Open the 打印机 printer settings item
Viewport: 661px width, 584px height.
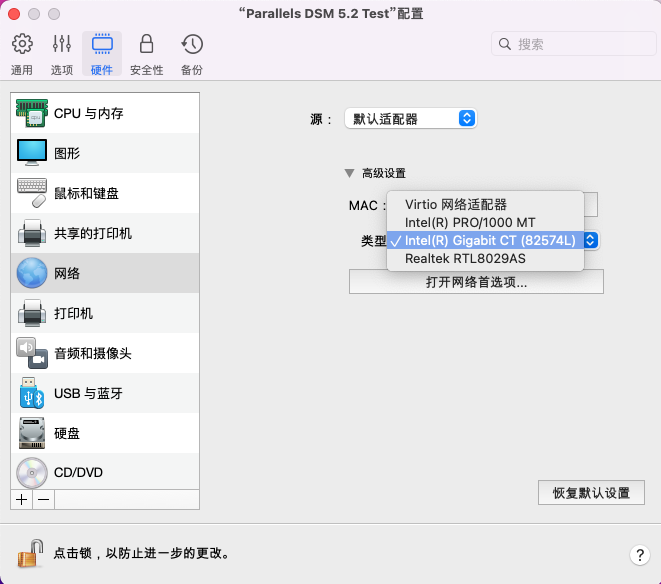[105, 313]
